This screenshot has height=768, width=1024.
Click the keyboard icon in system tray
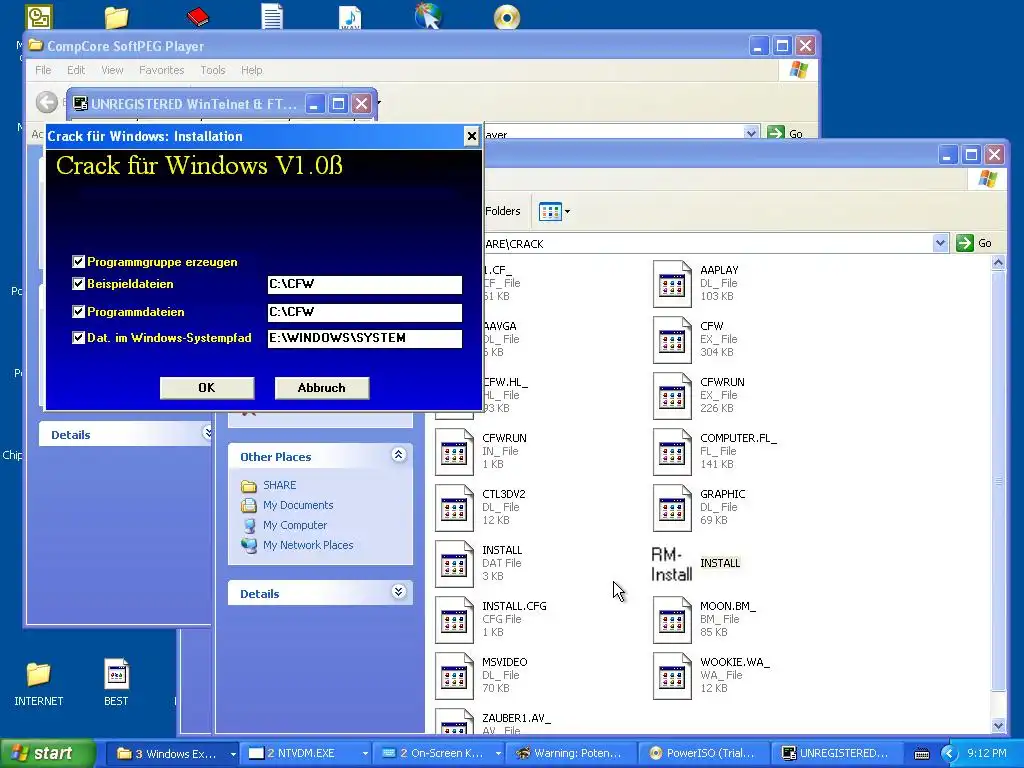click(921, 754)
